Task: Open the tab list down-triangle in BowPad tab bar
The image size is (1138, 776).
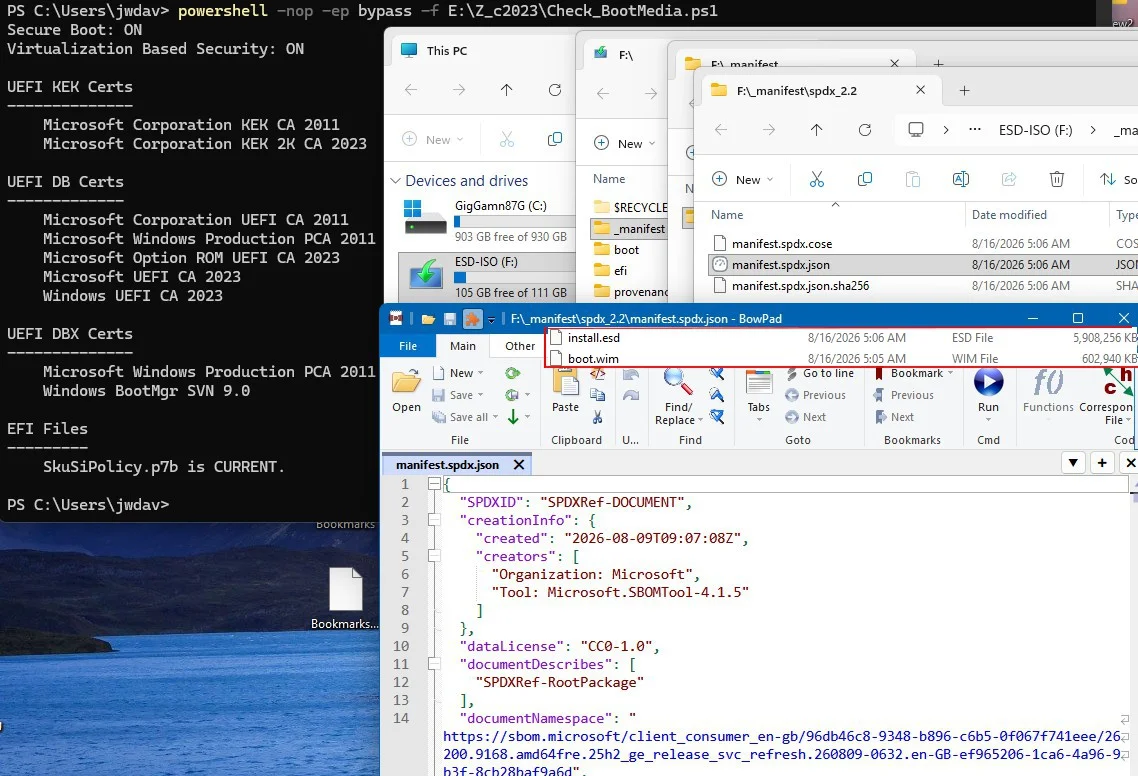Action: (1073, 462)
